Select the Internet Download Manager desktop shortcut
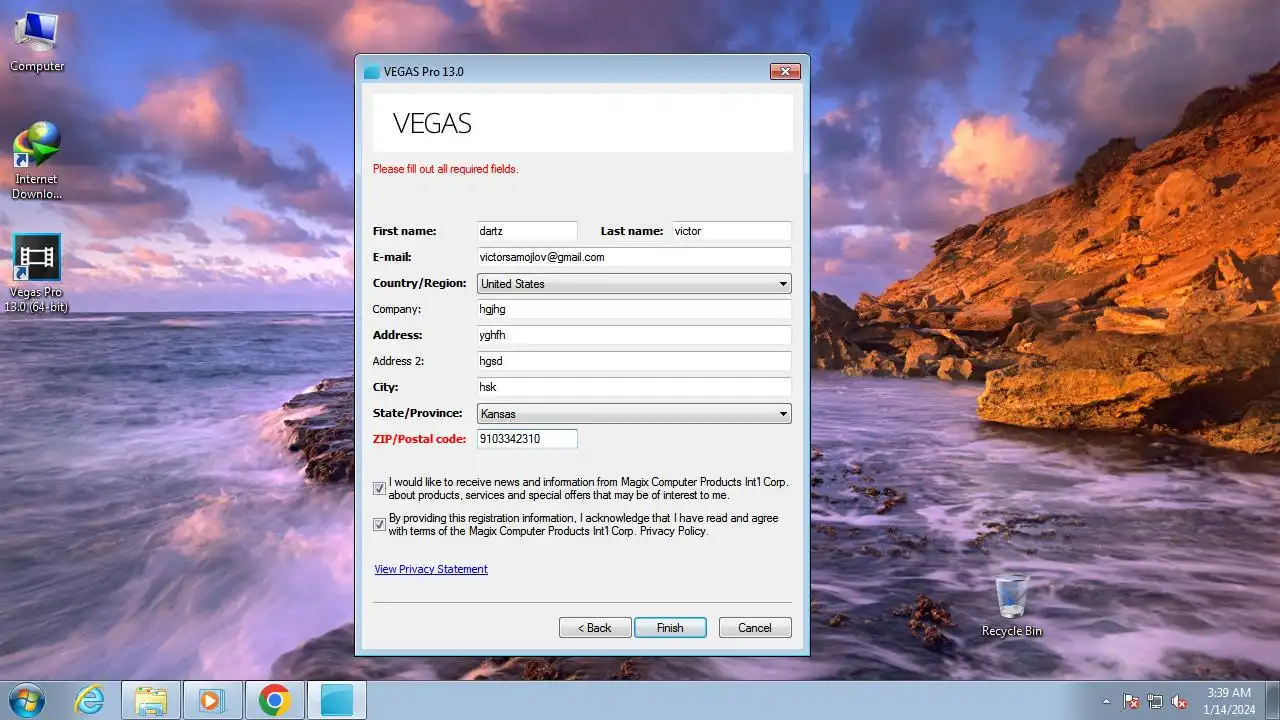 point(37,160)
